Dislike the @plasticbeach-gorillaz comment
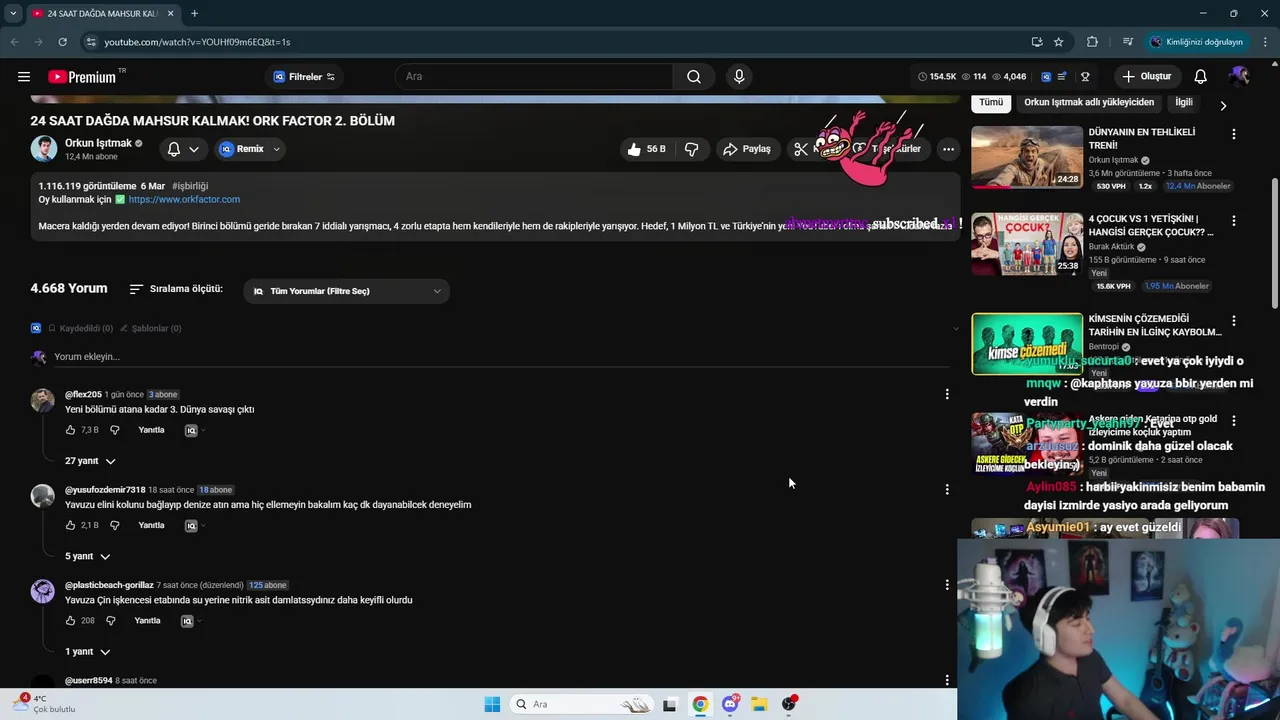The width and height of the screenshot is (1280, 720). point(111,621)
